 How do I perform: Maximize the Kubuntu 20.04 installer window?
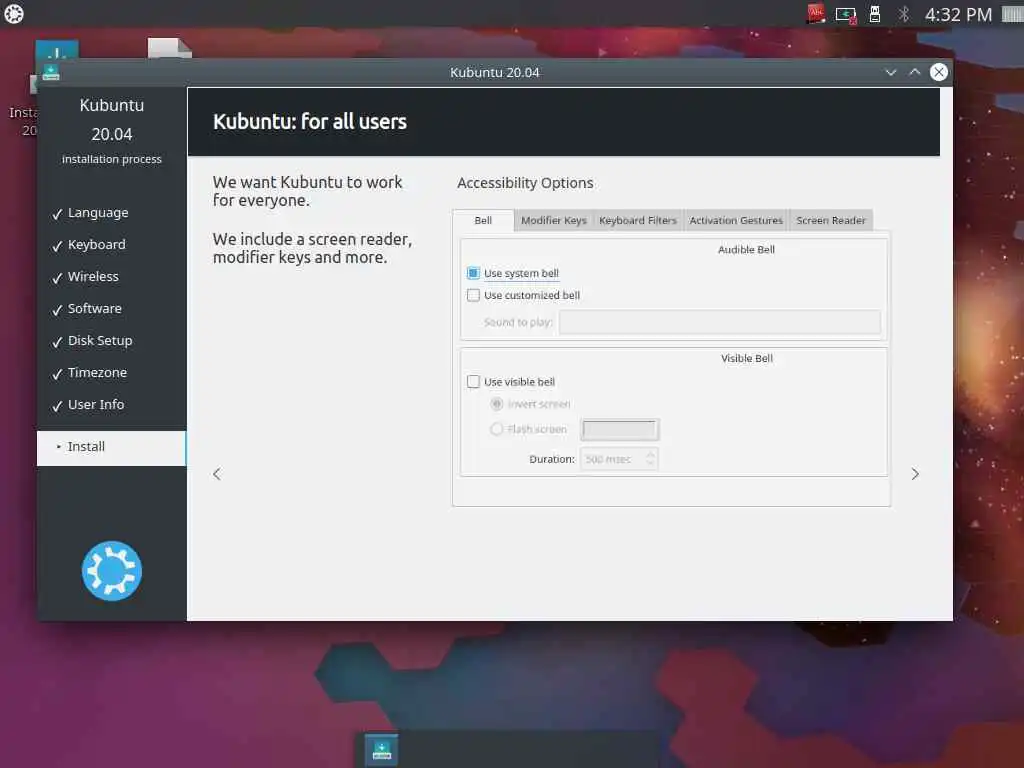coord(915,72)
